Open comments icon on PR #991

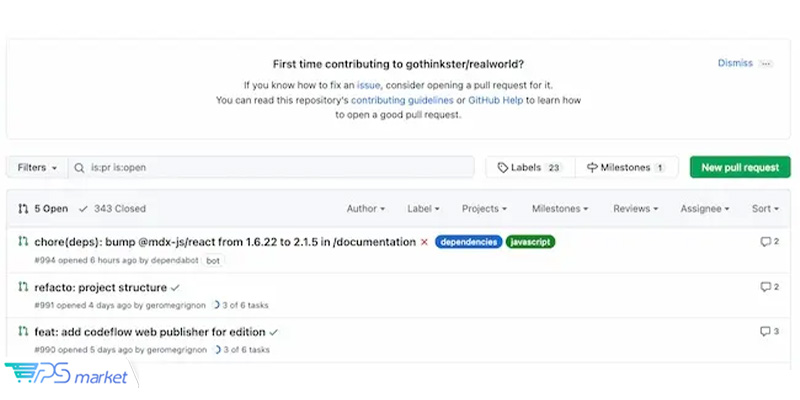coord(765,287)
